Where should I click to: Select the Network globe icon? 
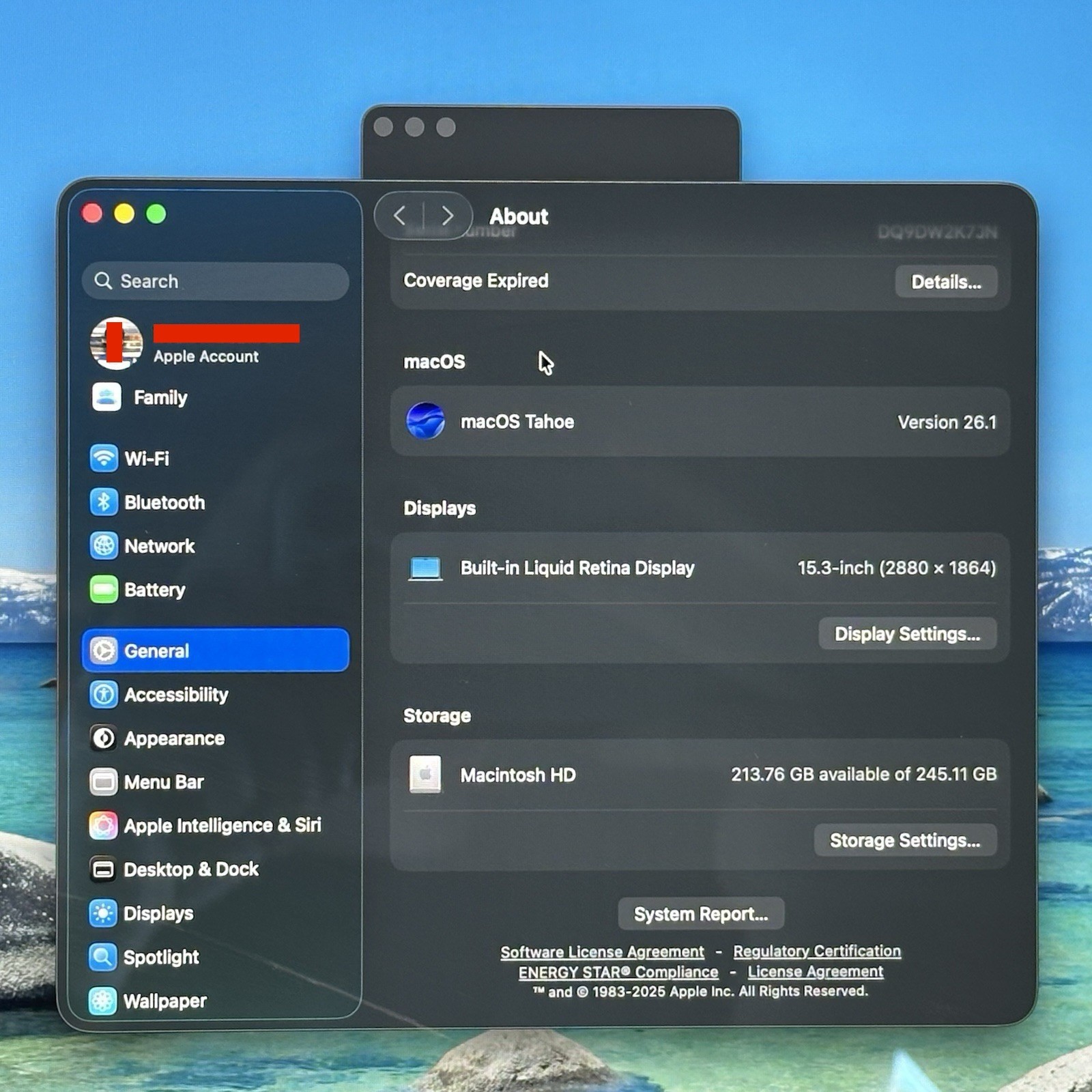[x=104, y=546]
